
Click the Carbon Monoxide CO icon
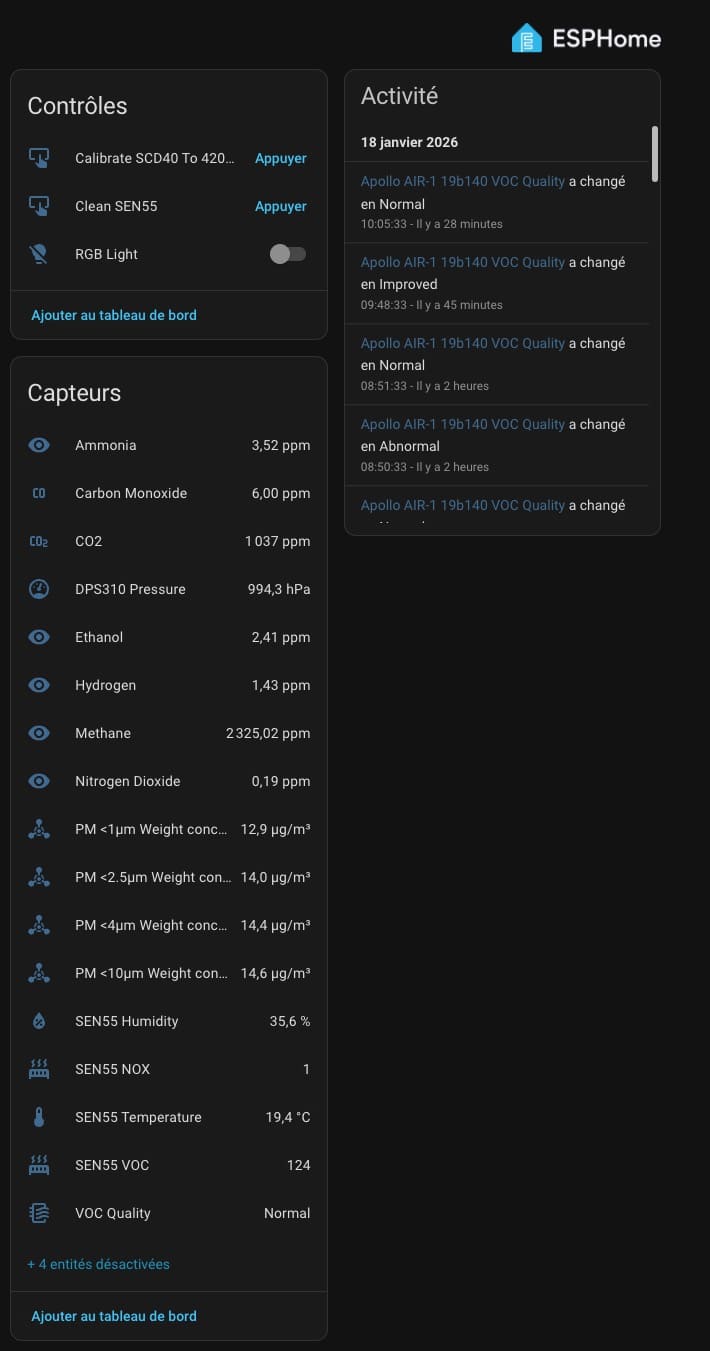39,493
